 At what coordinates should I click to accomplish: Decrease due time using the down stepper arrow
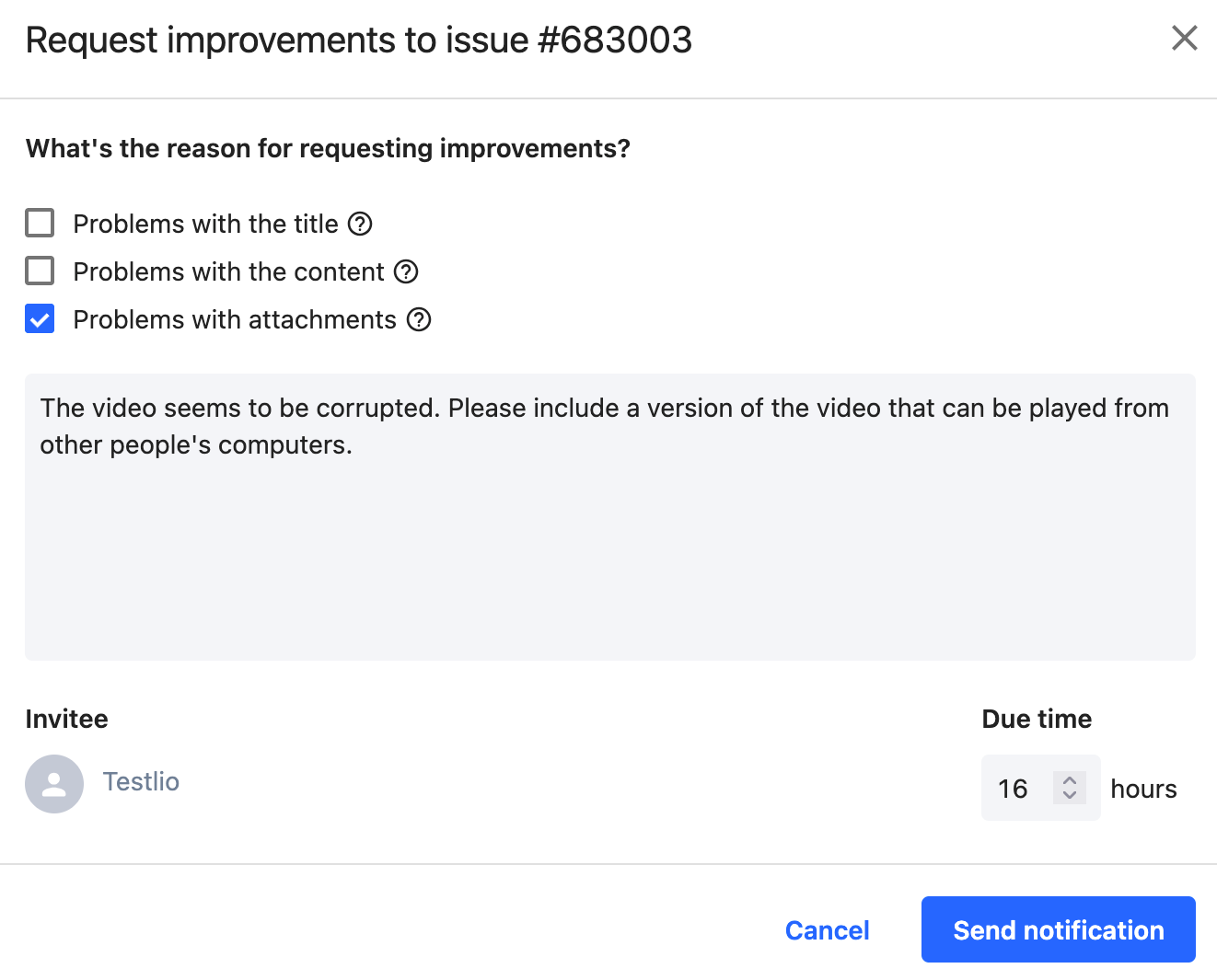point(1070,796)
